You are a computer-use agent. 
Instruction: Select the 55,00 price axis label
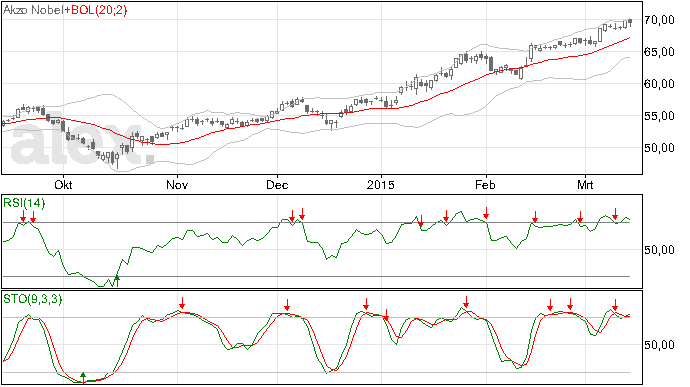pyautogui.click(x=659, y=116)
